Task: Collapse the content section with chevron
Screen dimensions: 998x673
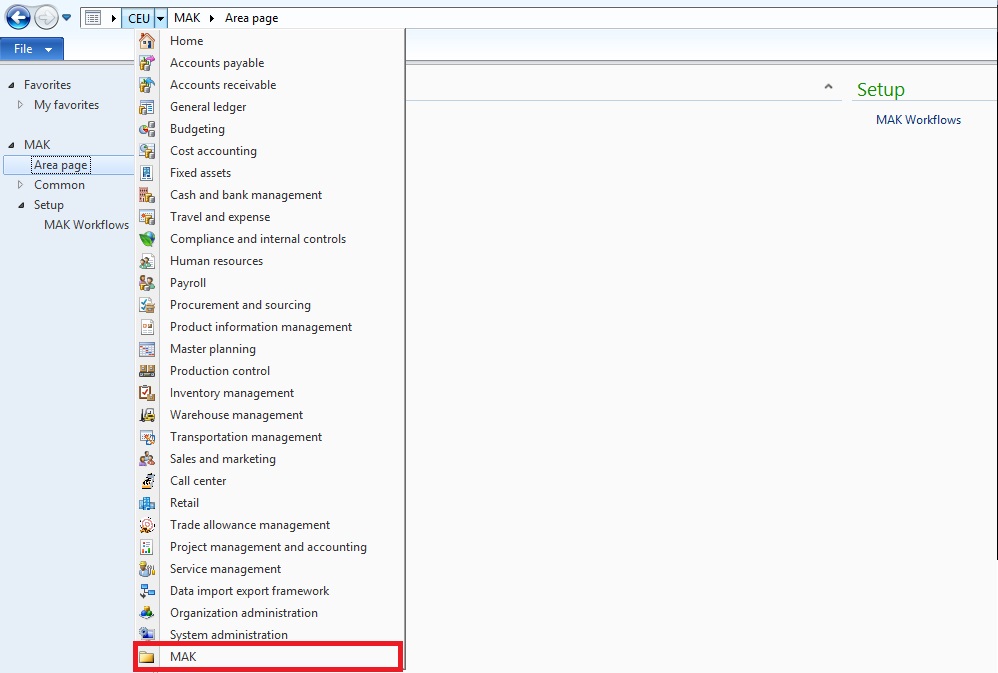Action: pyautogui.click(x=828, y=87)
